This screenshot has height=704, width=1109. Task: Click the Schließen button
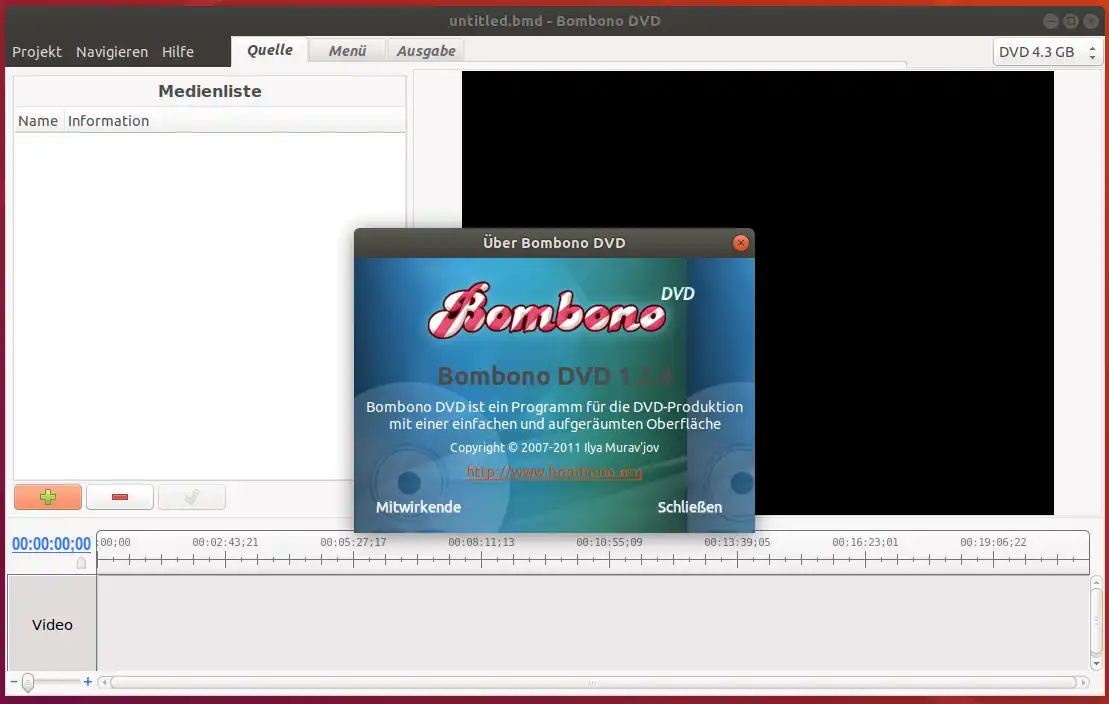(x=690, y=507)
